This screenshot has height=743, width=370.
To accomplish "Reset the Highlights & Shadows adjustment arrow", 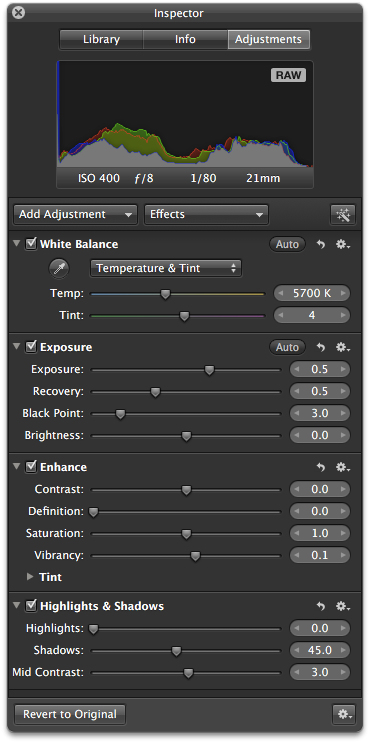I will [x=321, y=606].
